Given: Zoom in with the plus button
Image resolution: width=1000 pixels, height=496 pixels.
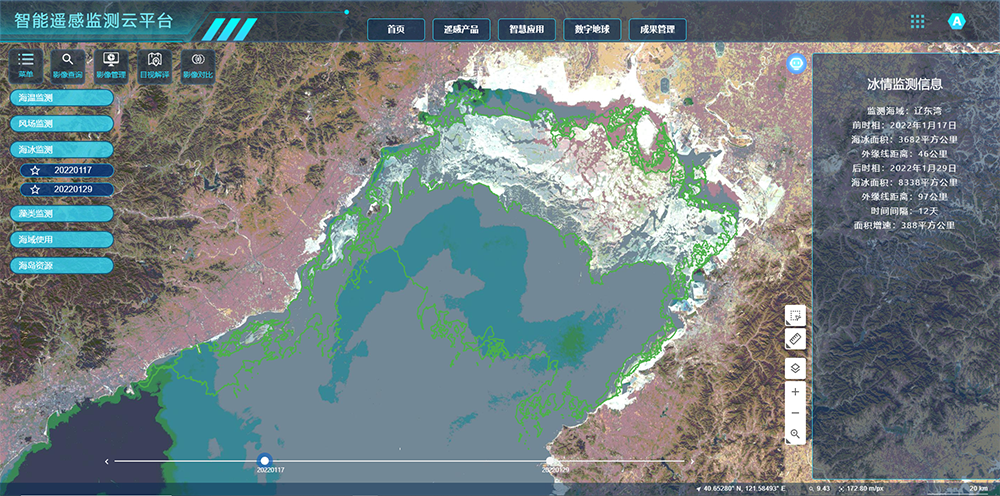Looking at the screenshot, I should pyautogui.click(x=795, y=393).
